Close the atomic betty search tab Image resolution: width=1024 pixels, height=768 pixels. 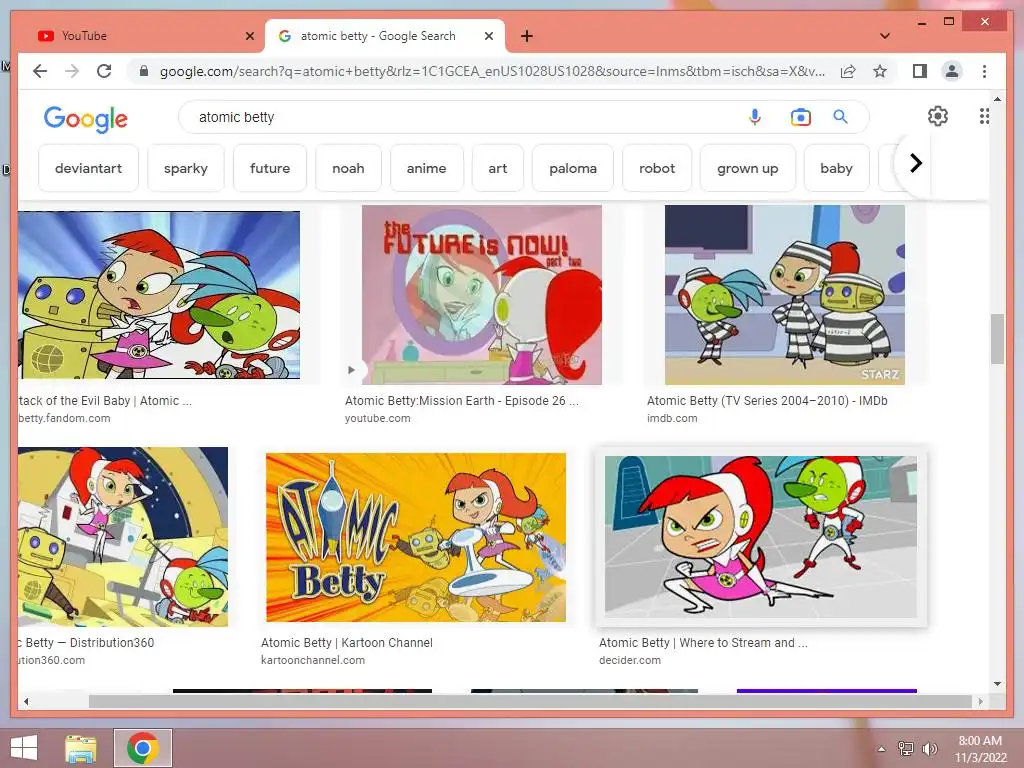pos(488,36)
